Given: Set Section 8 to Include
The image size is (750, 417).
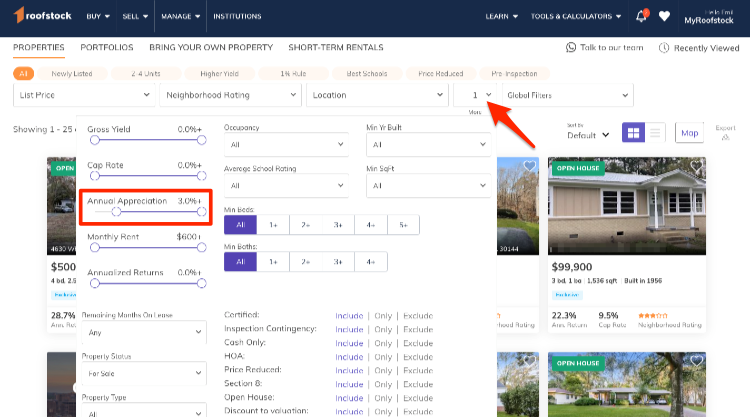Looking at the screenshot, I should point(349,384).
